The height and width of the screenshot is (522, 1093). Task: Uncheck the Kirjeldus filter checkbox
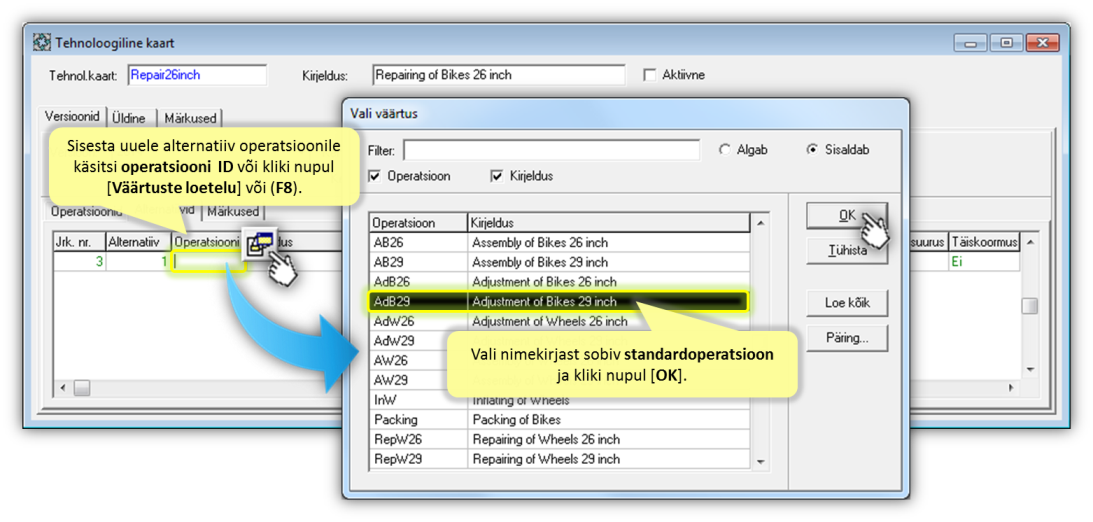pyautogui.click(x=497, y=176)
